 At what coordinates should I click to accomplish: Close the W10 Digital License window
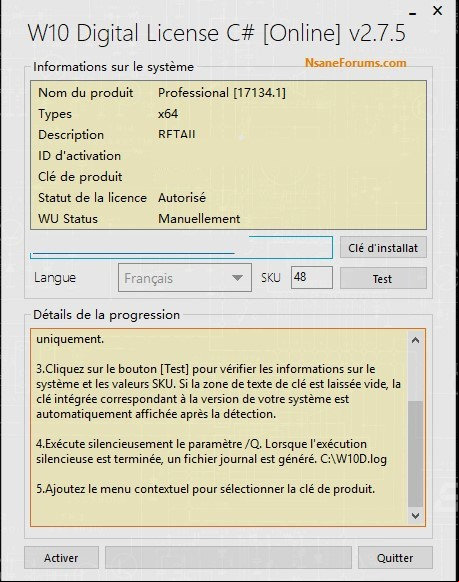pyautogui.click(x=437, y=11)
